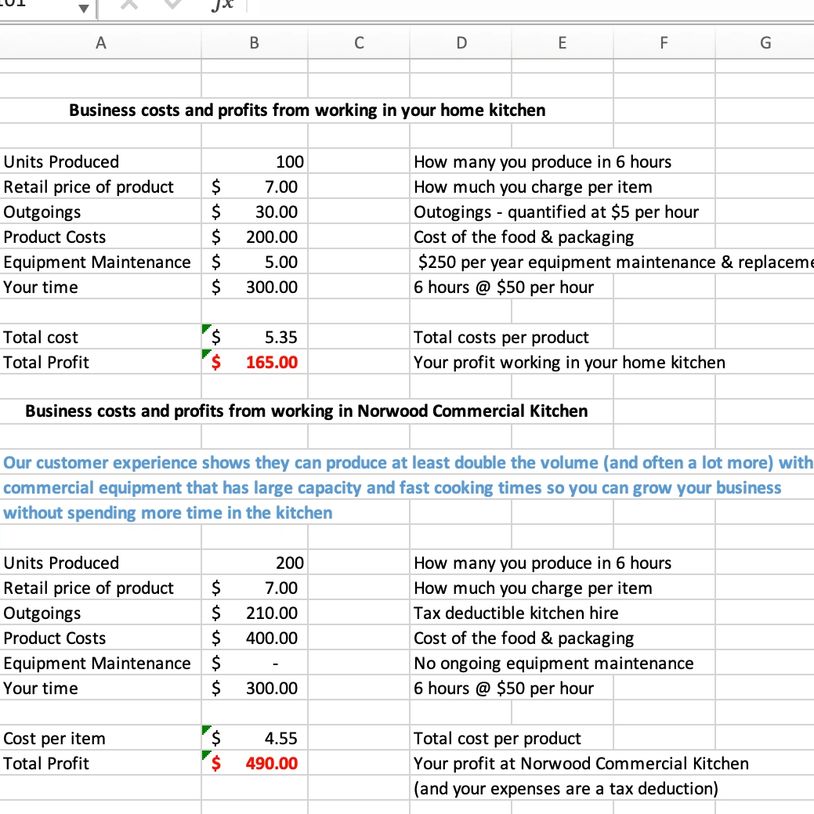The height and width of the screenshot is (814, 814).
Task: Click green triangle on the 490.00 profit cell
Action: pos(207,755)
